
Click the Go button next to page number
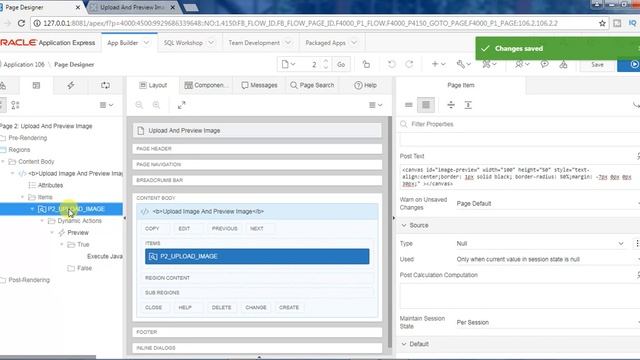(341, 64)
